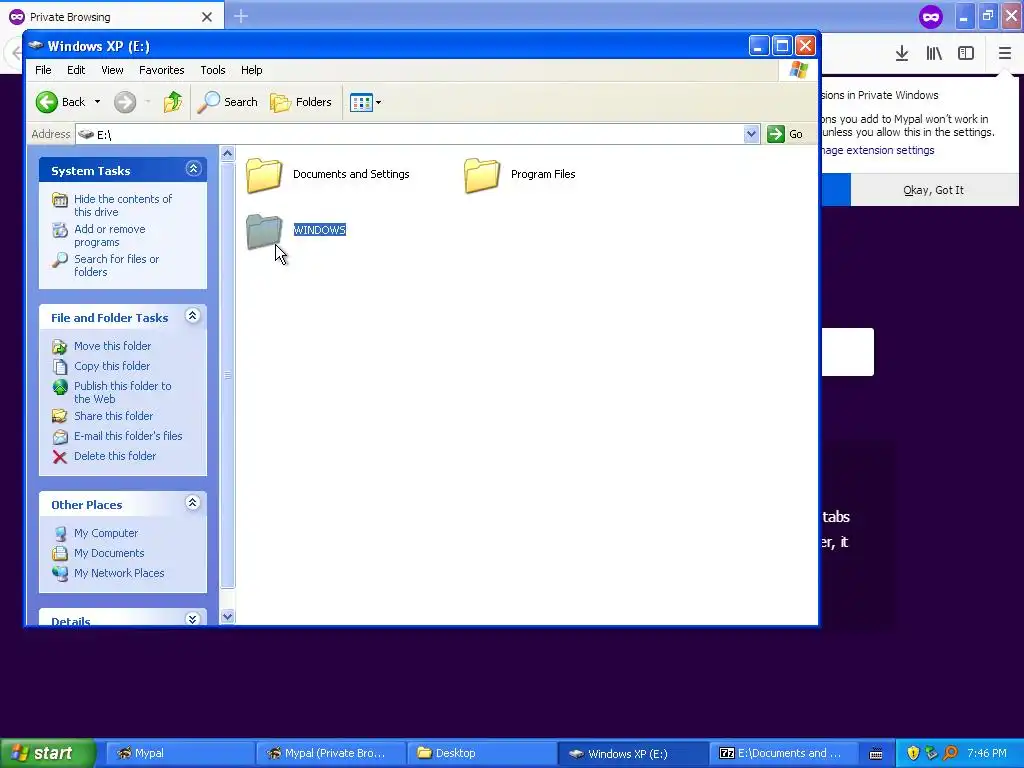
Task: Open the Back history dropdown arrow
Action: point(97,102)
